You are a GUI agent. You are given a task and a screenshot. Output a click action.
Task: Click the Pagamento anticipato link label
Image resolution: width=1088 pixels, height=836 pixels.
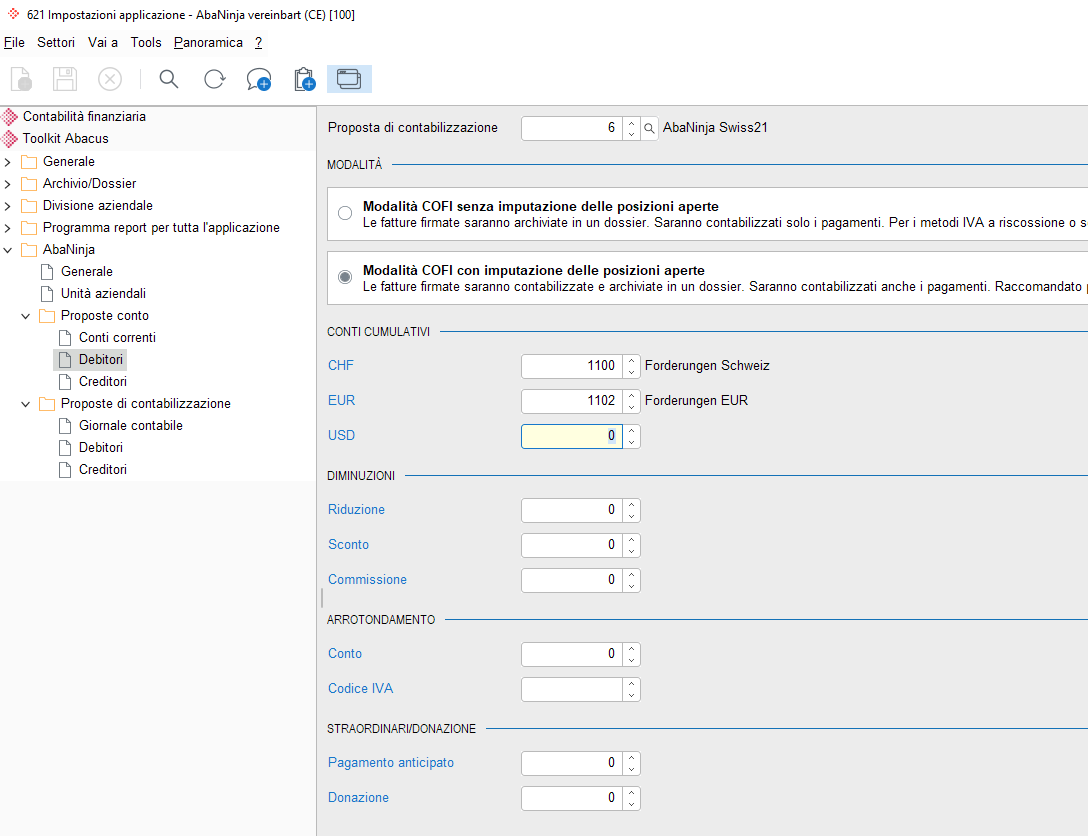coord(391,762)
